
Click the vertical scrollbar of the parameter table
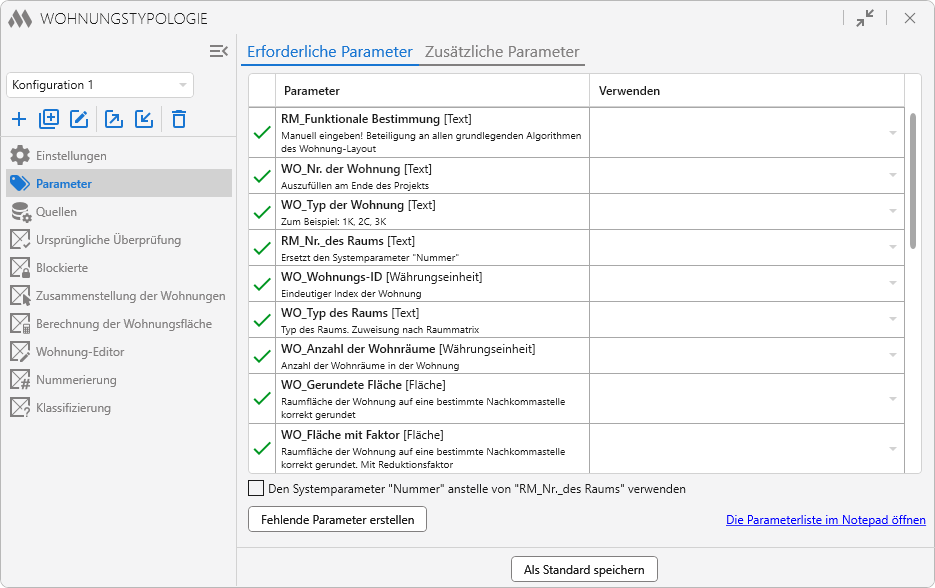click(x=912, y=180)
